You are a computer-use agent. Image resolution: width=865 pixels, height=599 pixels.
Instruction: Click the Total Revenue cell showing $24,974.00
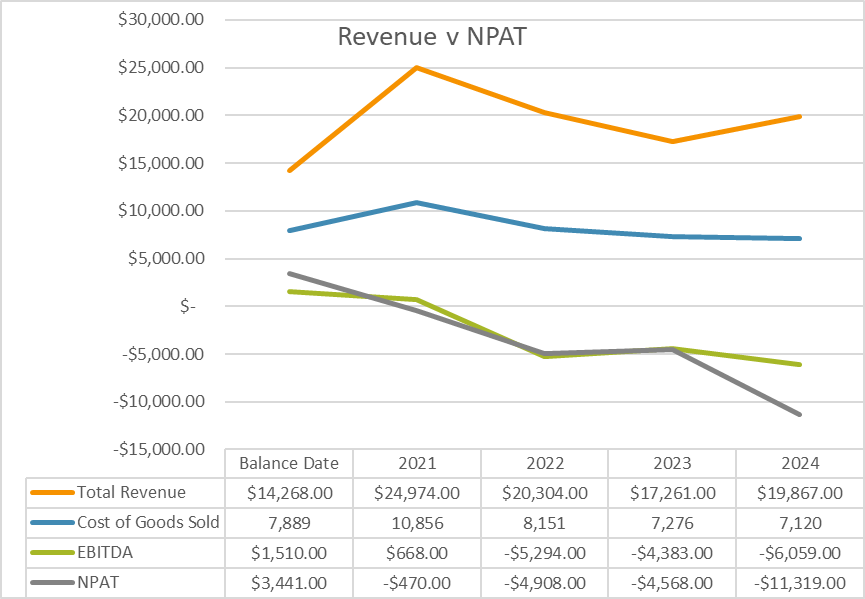click(x=416, y=492)
